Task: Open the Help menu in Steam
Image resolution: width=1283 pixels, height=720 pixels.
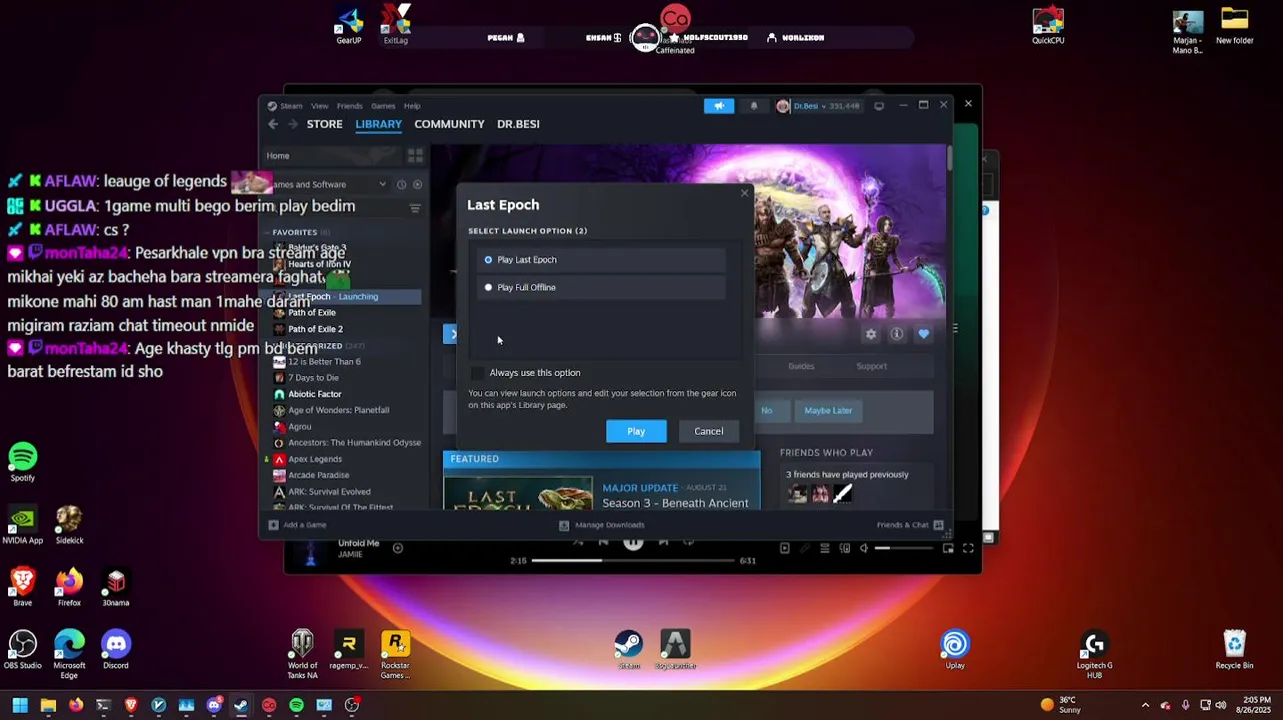Action: coord(412,106)
